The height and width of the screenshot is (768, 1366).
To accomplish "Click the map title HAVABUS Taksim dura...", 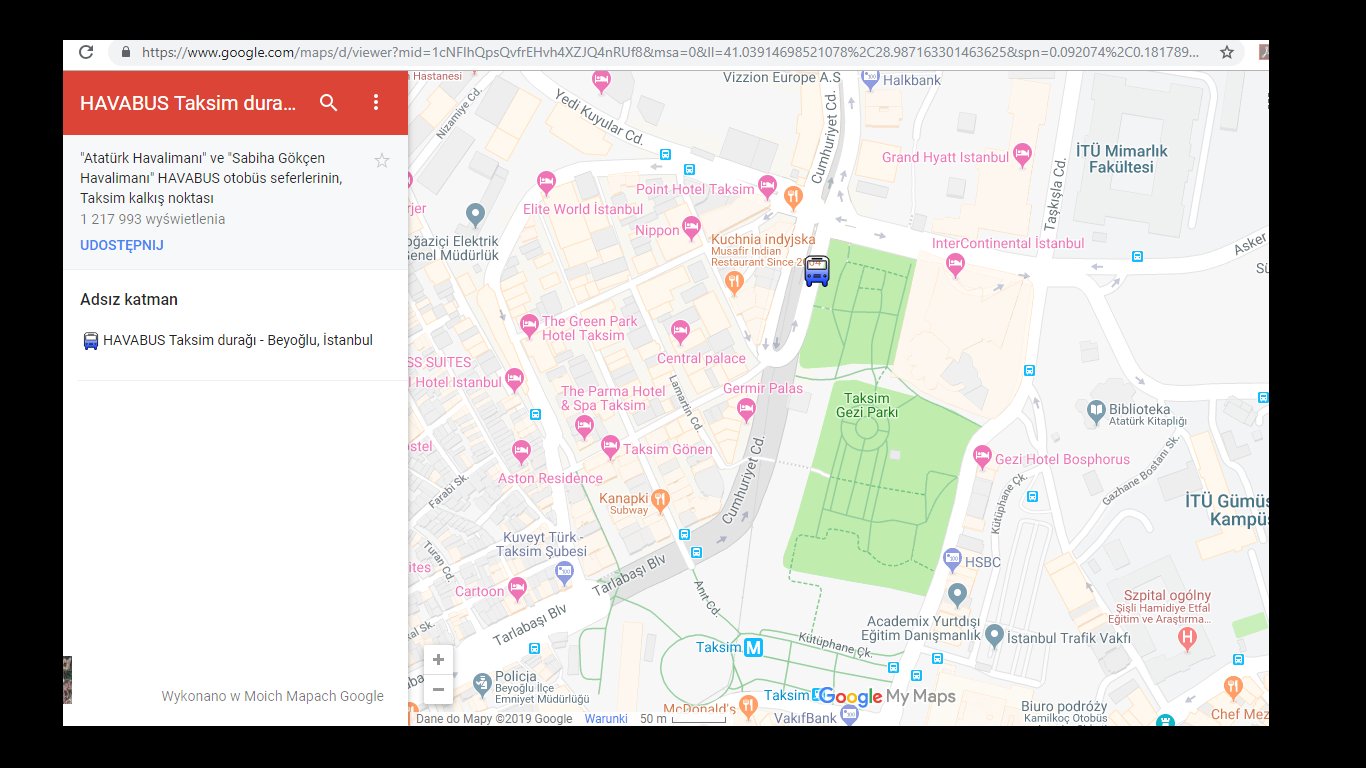I will click(188, 102).
